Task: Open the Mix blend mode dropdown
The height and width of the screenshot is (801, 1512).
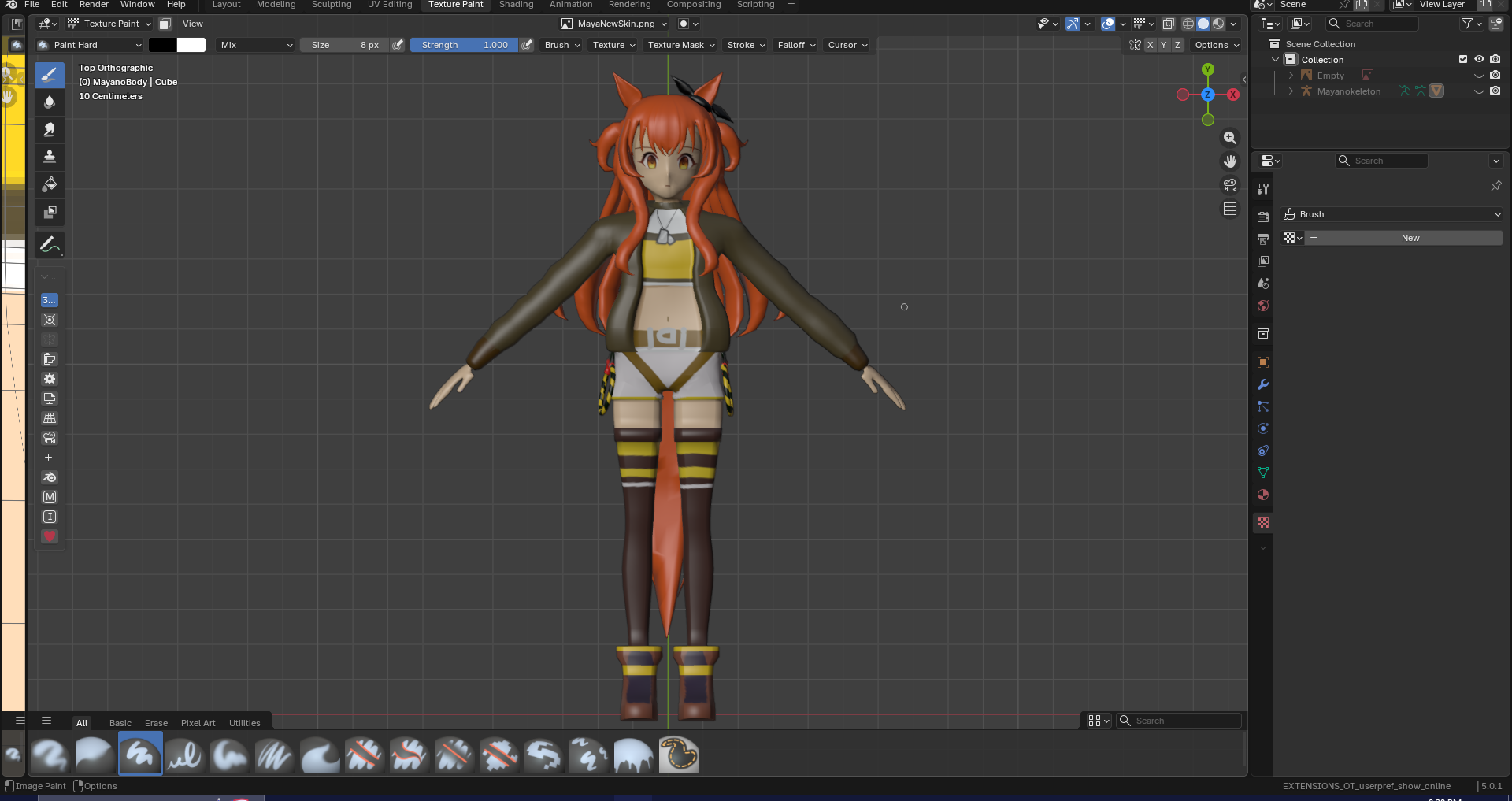Action: tap(256, 45)
